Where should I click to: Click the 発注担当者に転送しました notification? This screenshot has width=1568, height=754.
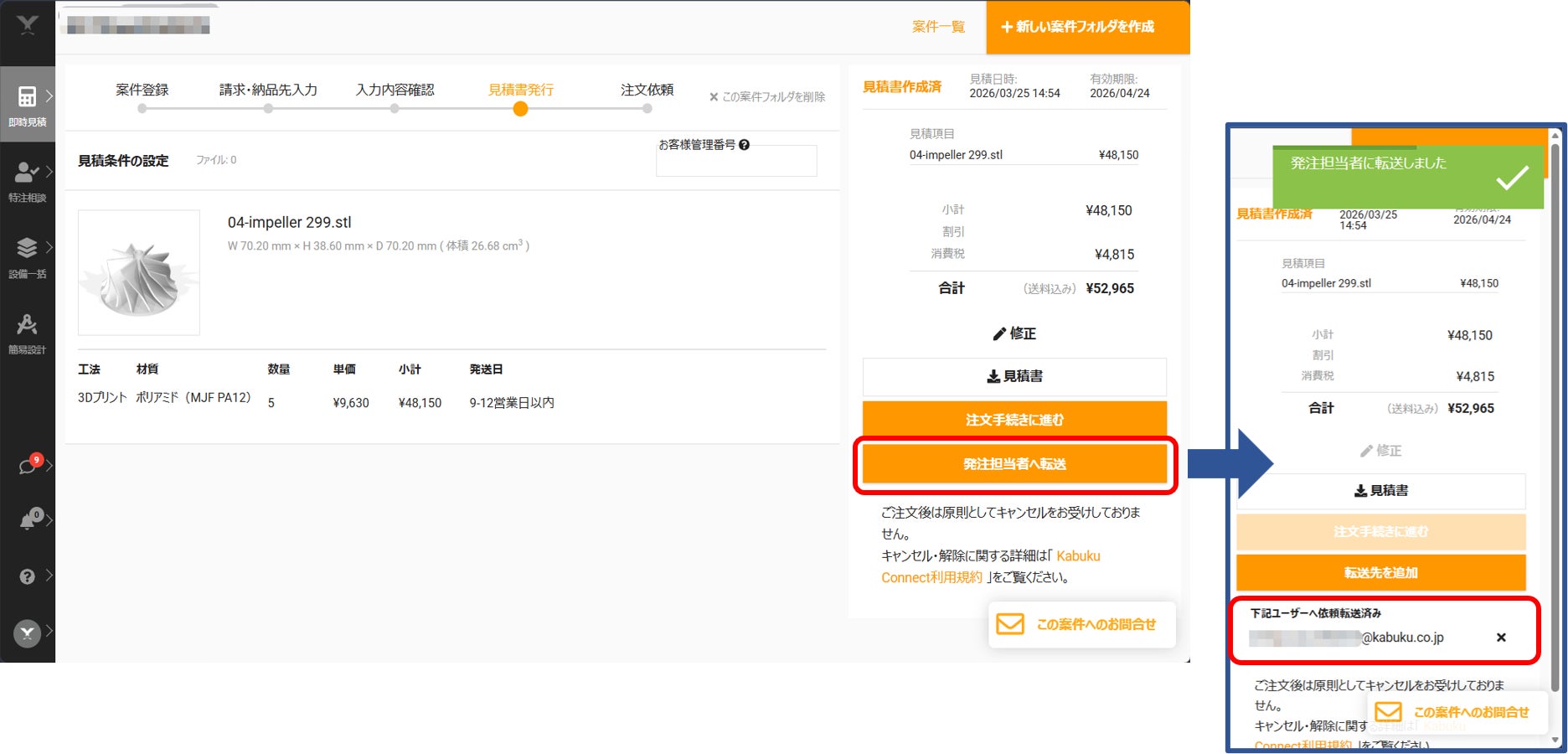pos(1408,177)
